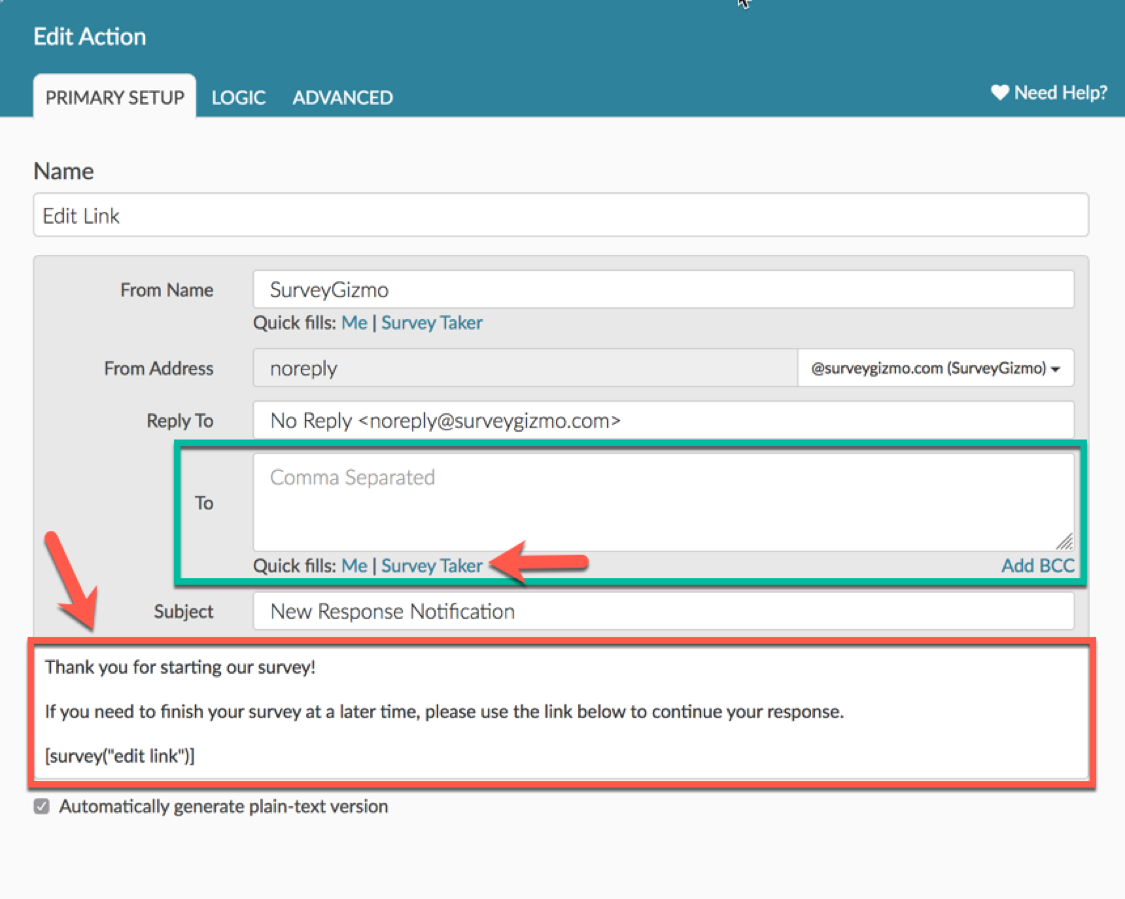Switch to the Logic tab
This screenshot has height=899, width=1125.
238,98
